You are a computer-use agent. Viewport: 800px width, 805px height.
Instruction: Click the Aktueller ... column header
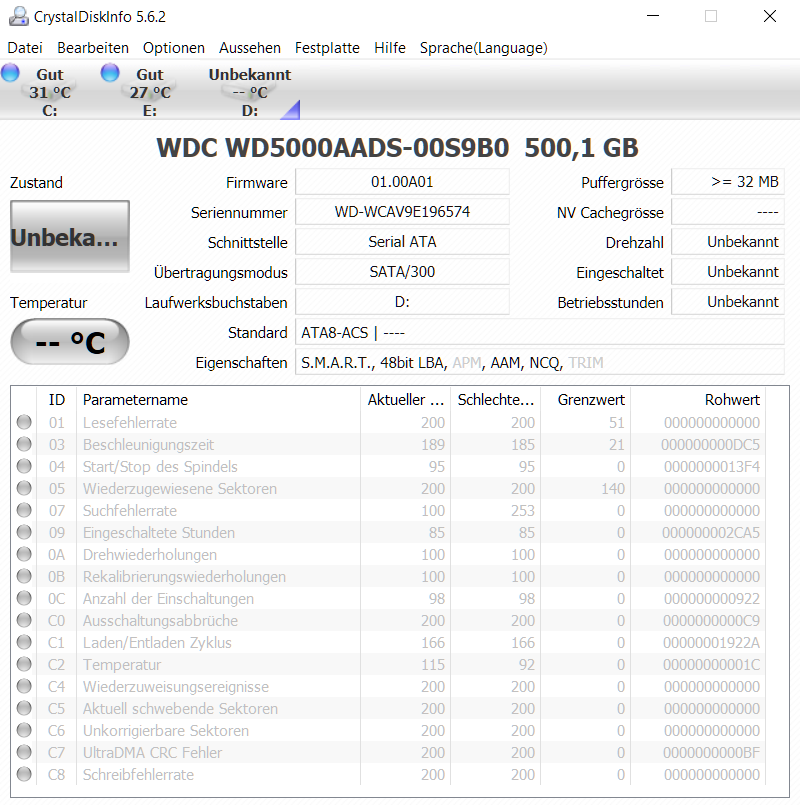pos(406,399)
